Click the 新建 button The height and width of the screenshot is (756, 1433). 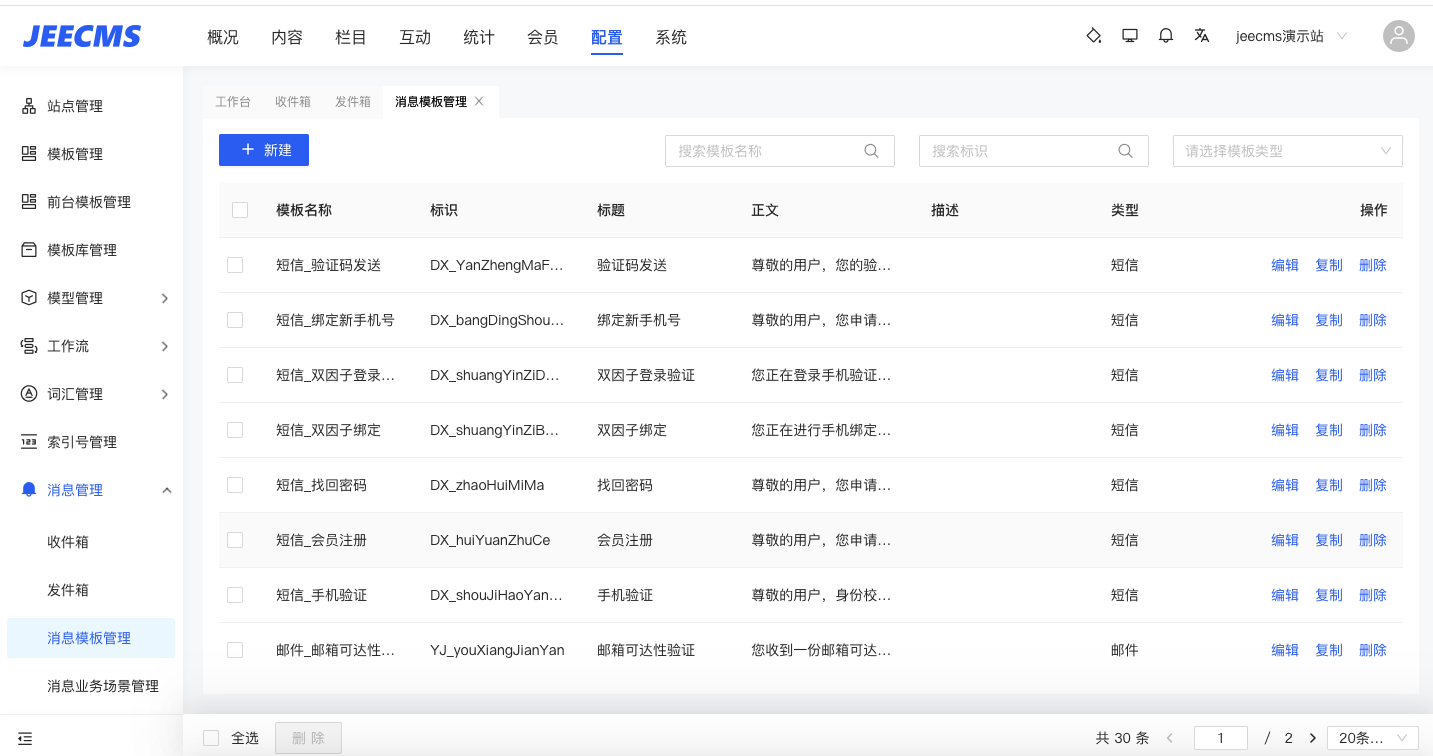pyautogui.click(x=264, y=150)
